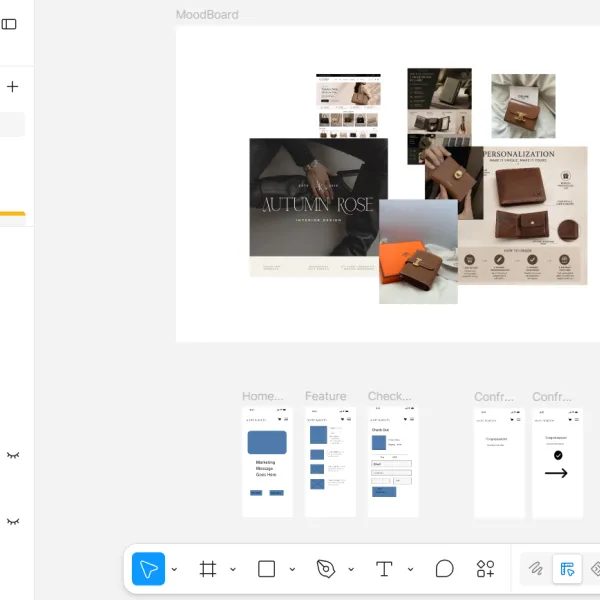The width and height of the screenshot is (600, 600).
Task: Click right blue button in Home frame
Action: tap(276, 493)
